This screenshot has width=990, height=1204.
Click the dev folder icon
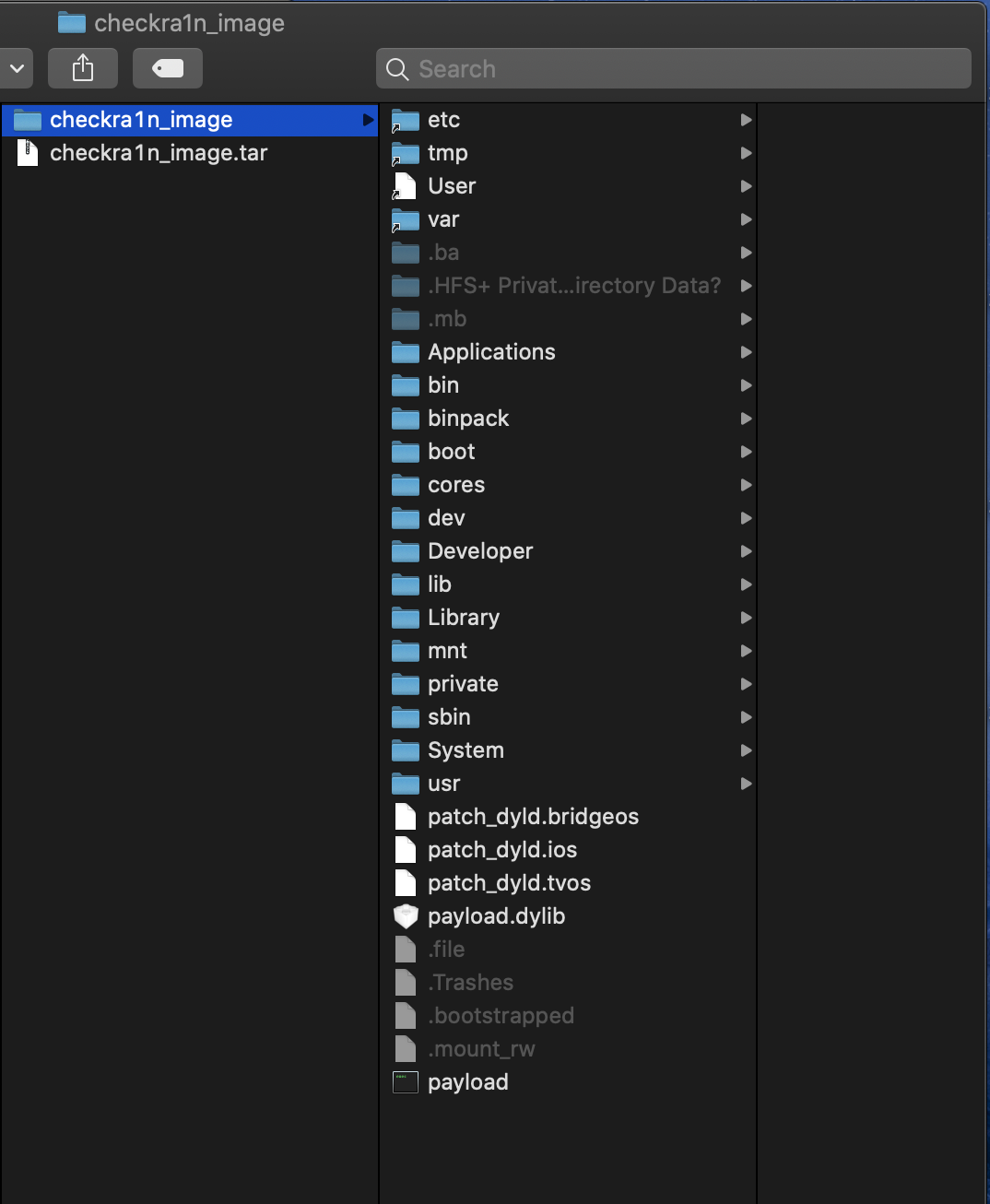(406, 518)
